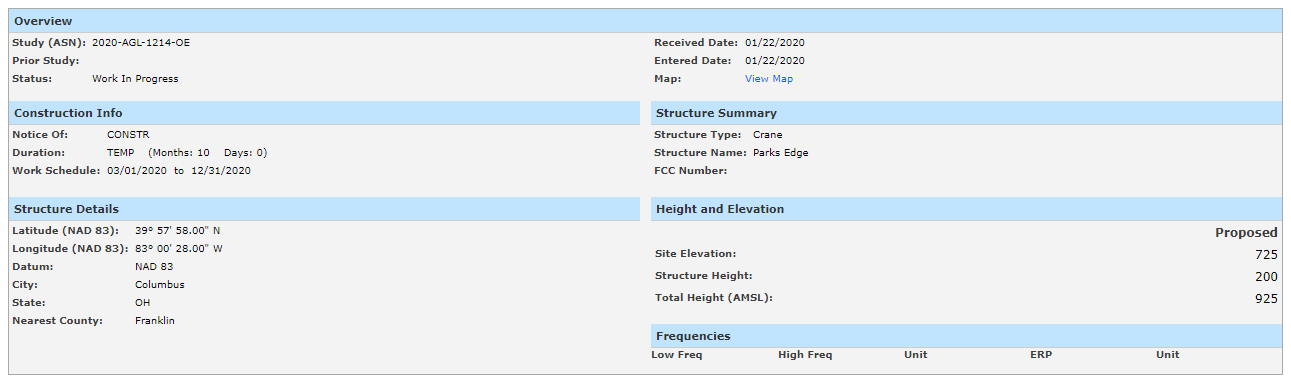This screenshot has width=1291, height=378.
Task: Click the Total Height value 925
Action: point(1266,299)
